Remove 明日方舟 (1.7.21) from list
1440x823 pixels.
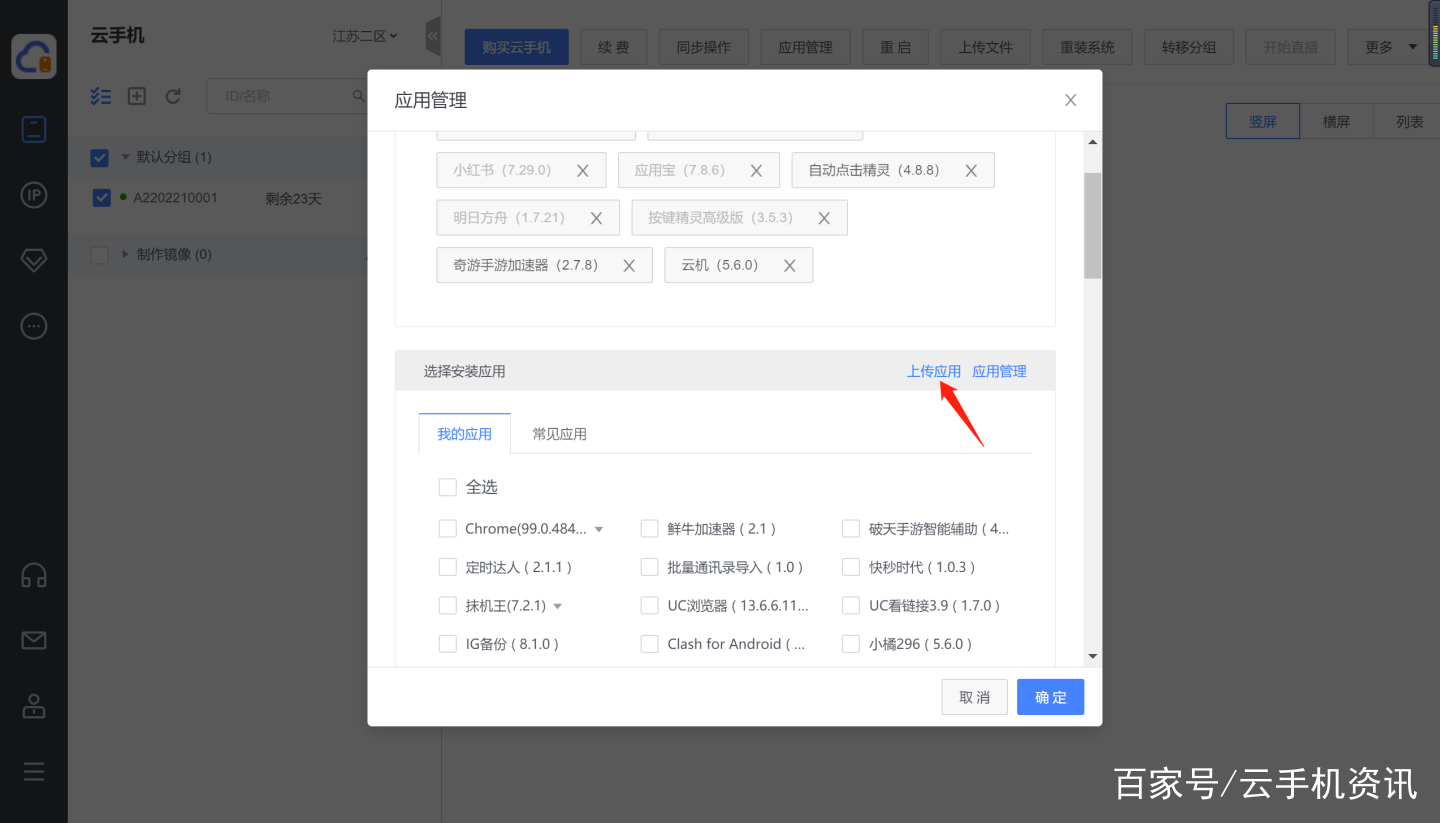point(597,218)
